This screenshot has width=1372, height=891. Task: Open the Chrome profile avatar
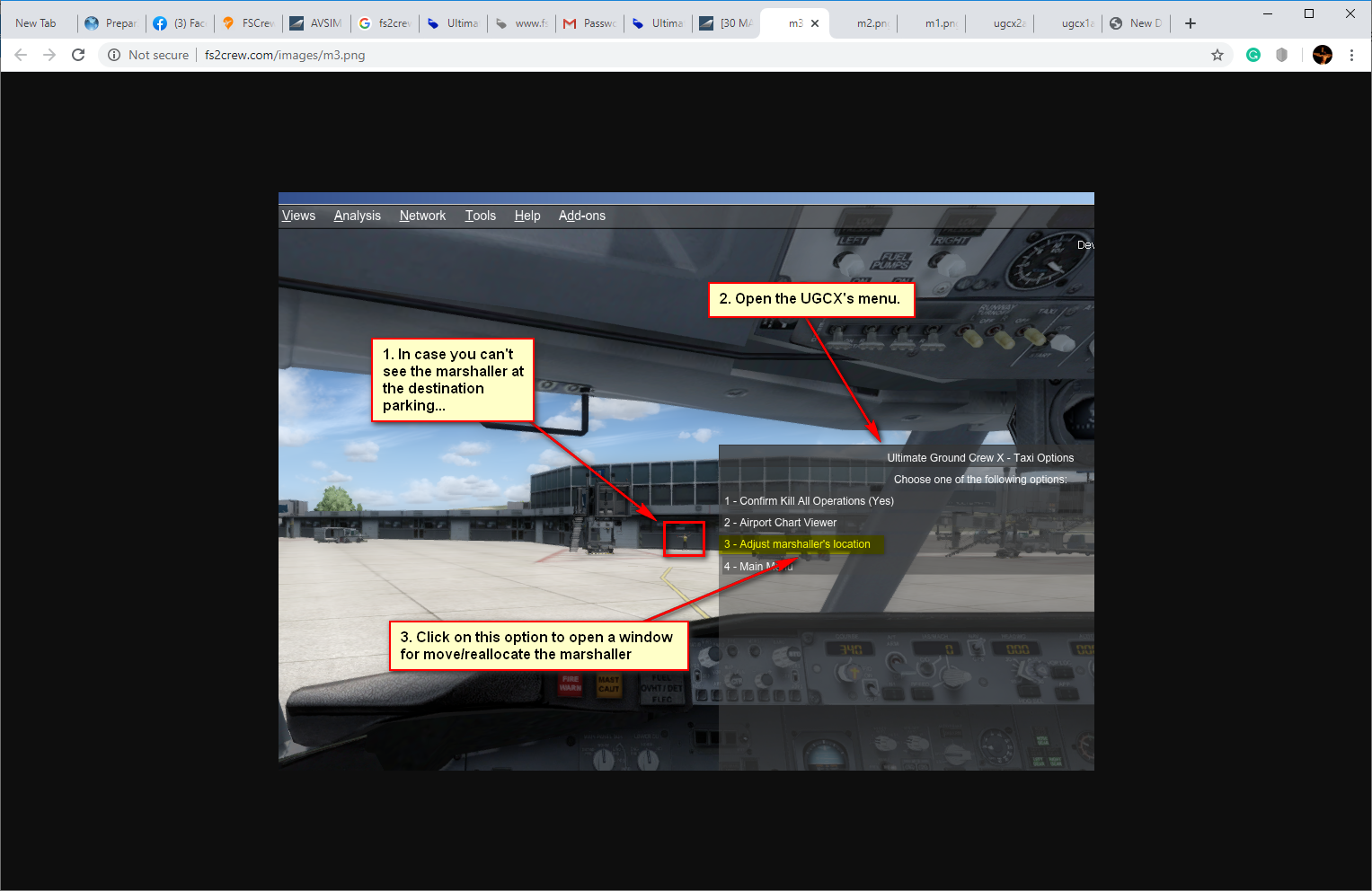(1323, 55)
